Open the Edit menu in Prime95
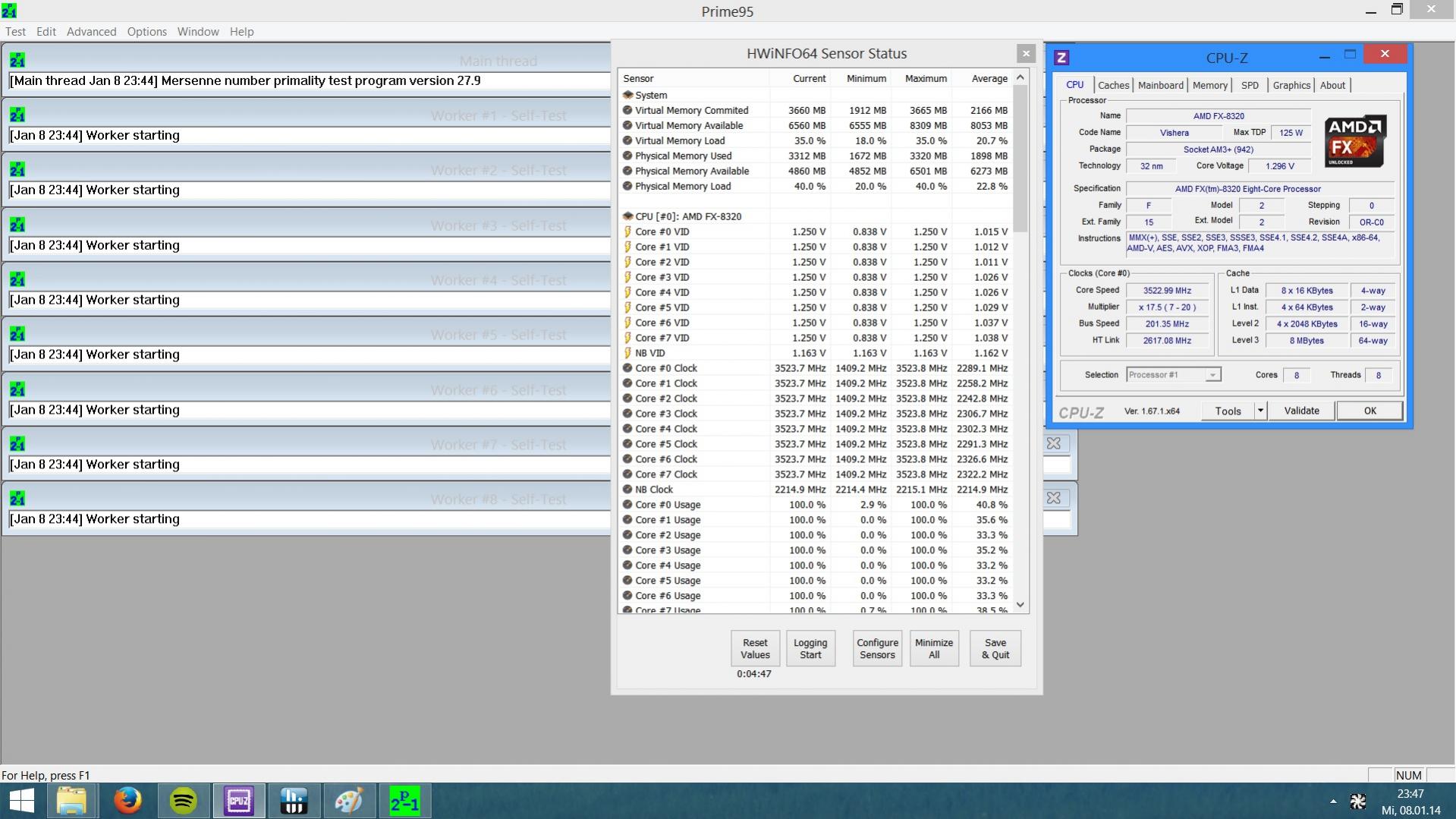 [46, 32]
